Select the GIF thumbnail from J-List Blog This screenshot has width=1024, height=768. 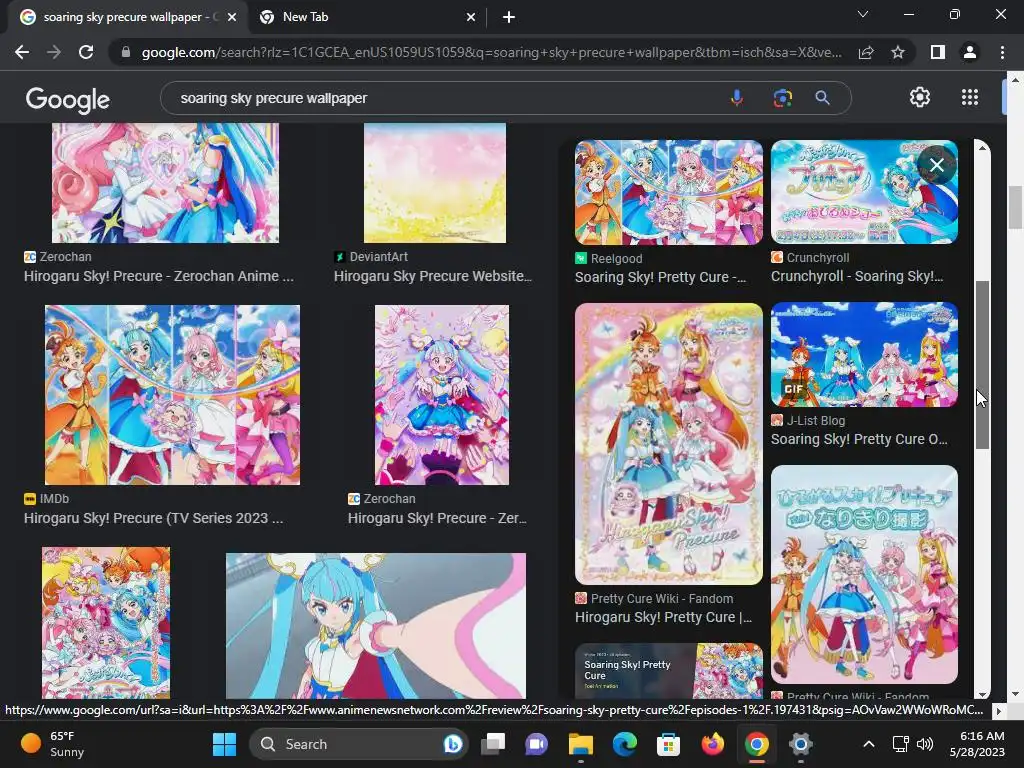tap(864, 355)
